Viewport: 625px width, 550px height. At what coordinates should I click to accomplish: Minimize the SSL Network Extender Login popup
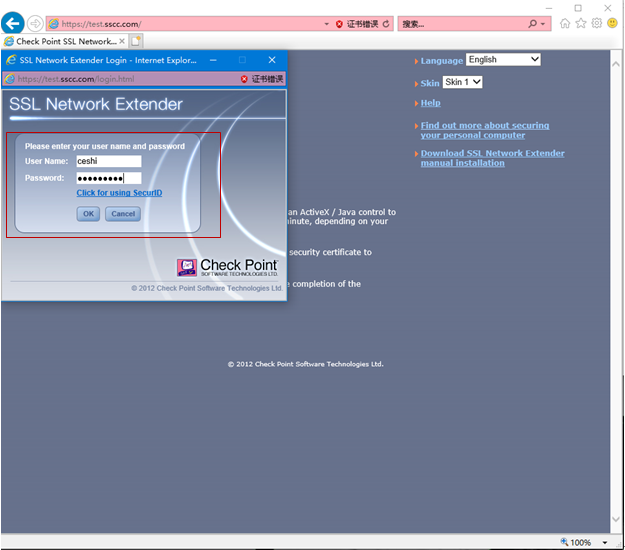213,60
